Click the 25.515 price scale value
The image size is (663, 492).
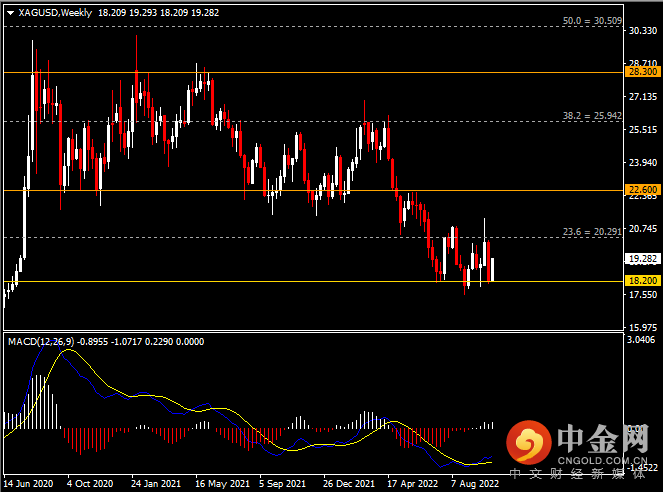(x=643, y=129)
